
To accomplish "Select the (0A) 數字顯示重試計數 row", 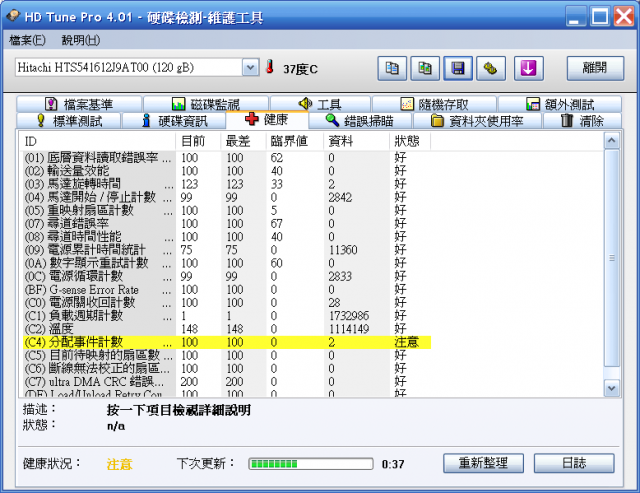I will click(227, 263).
